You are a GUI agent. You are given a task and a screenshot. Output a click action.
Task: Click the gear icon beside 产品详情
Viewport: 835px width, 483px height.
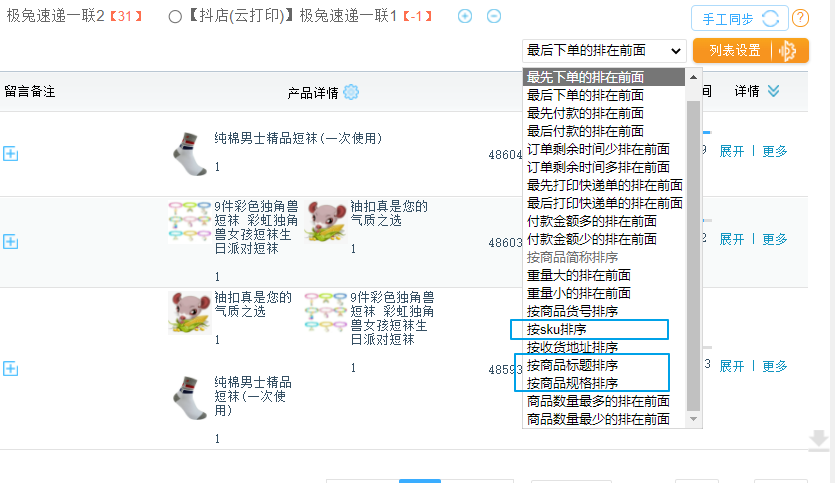(x=351, y=92)
